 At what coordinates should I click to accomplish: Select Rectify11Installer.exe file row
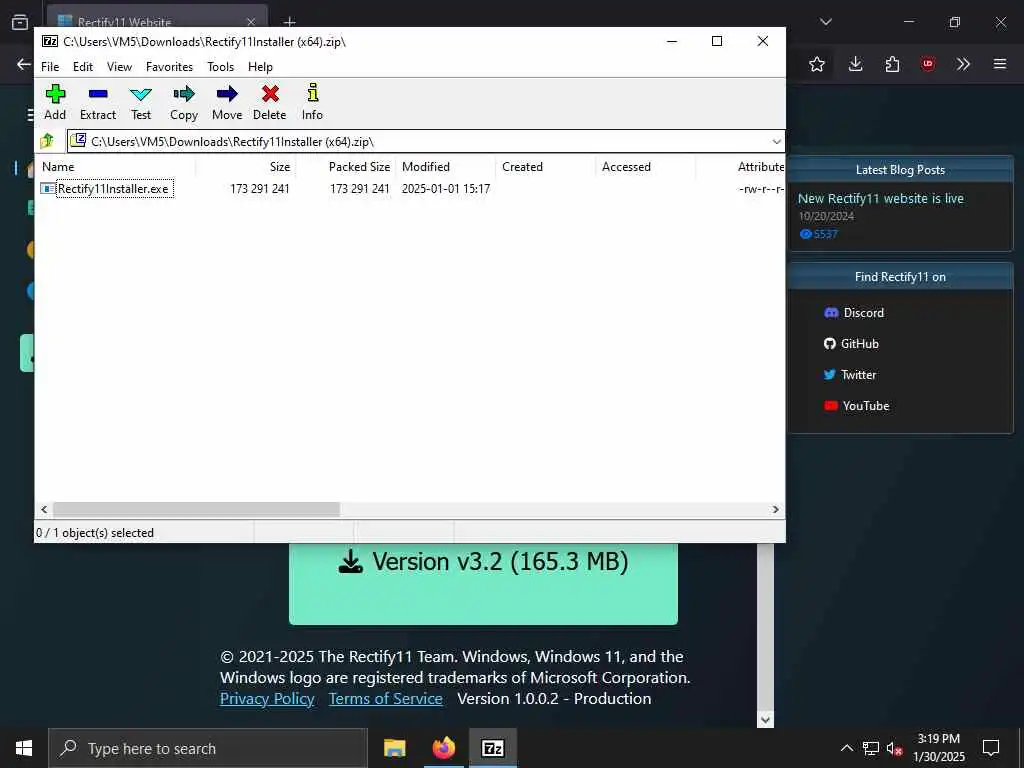click(410, 189)
